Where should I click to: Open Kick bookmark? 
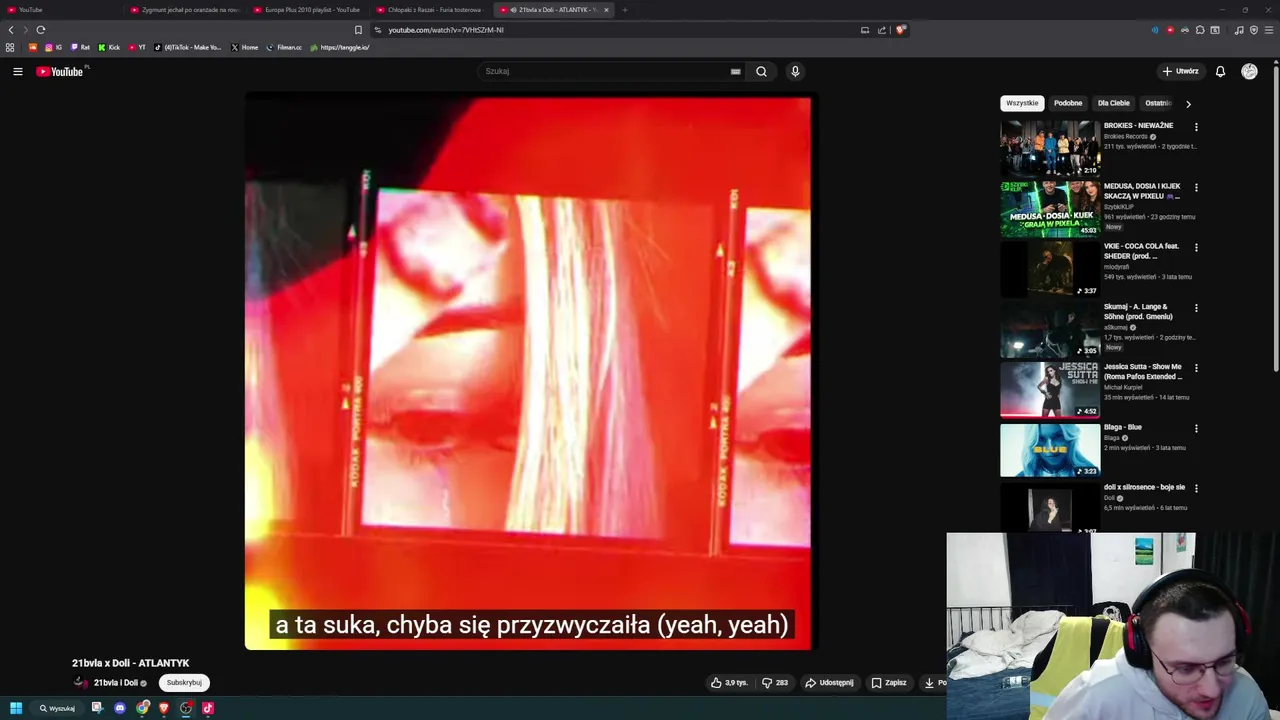tap(109, 47)
